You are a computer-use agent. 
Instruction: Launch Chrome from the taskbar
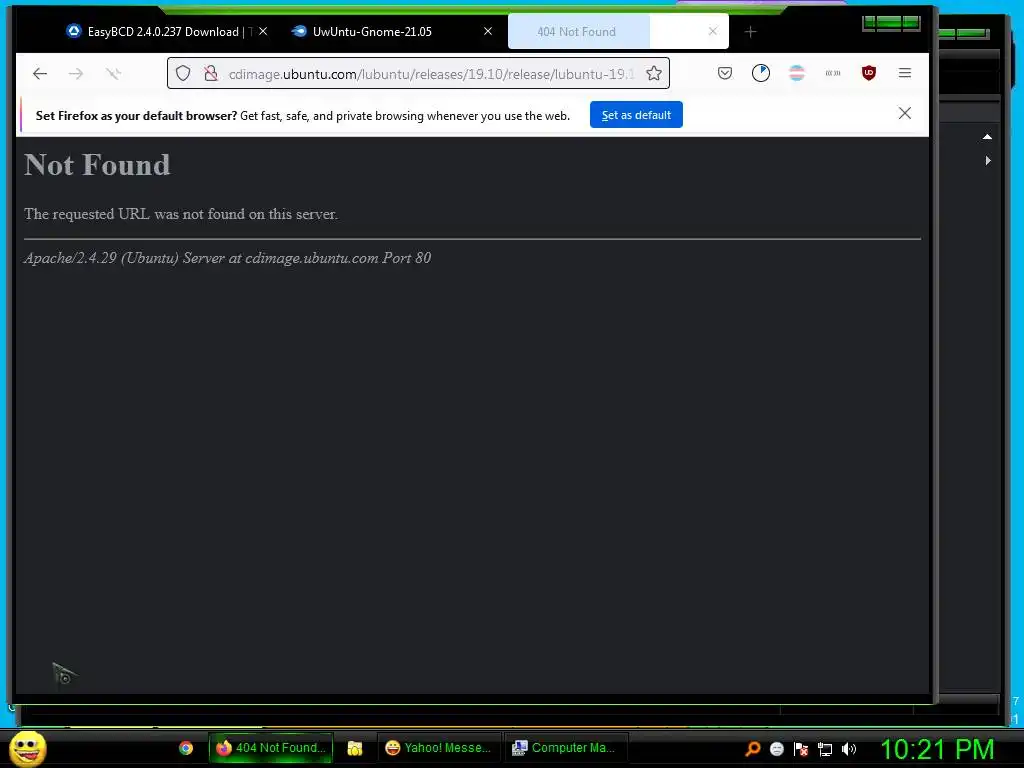pyautogui.click(x=186, y=748)
